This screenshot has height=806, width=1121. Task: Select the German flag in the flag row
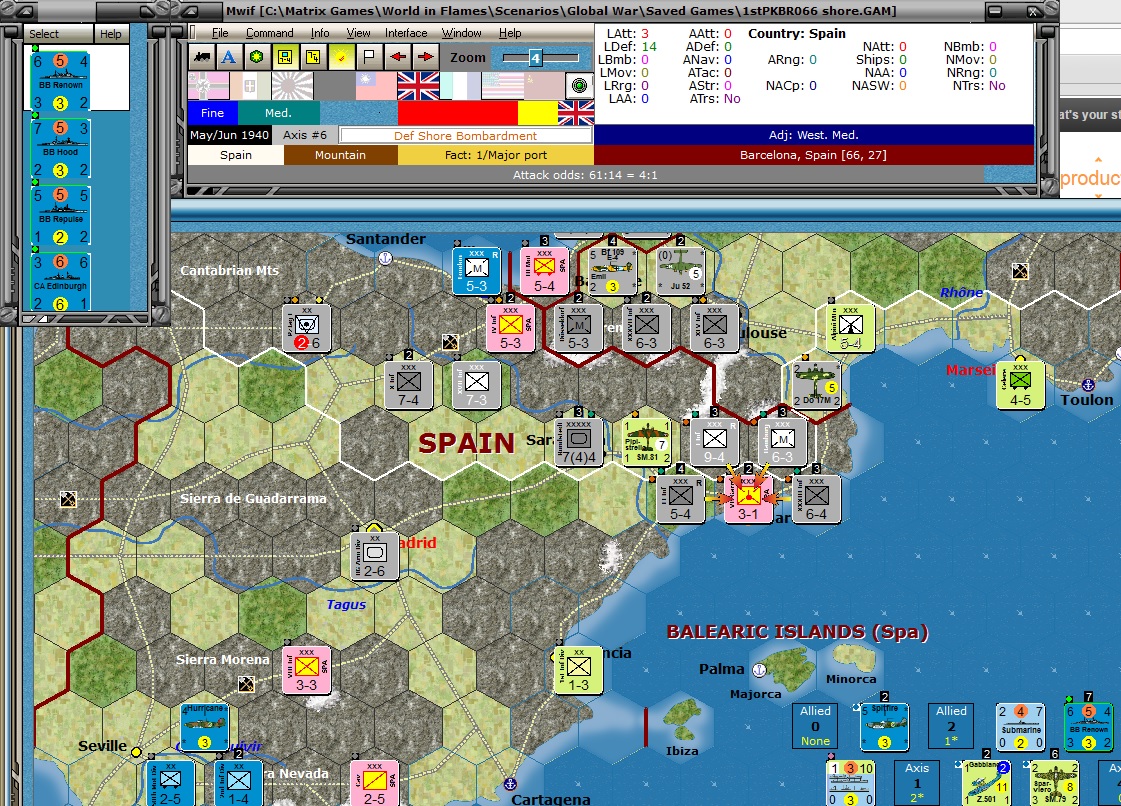(208, 86)
